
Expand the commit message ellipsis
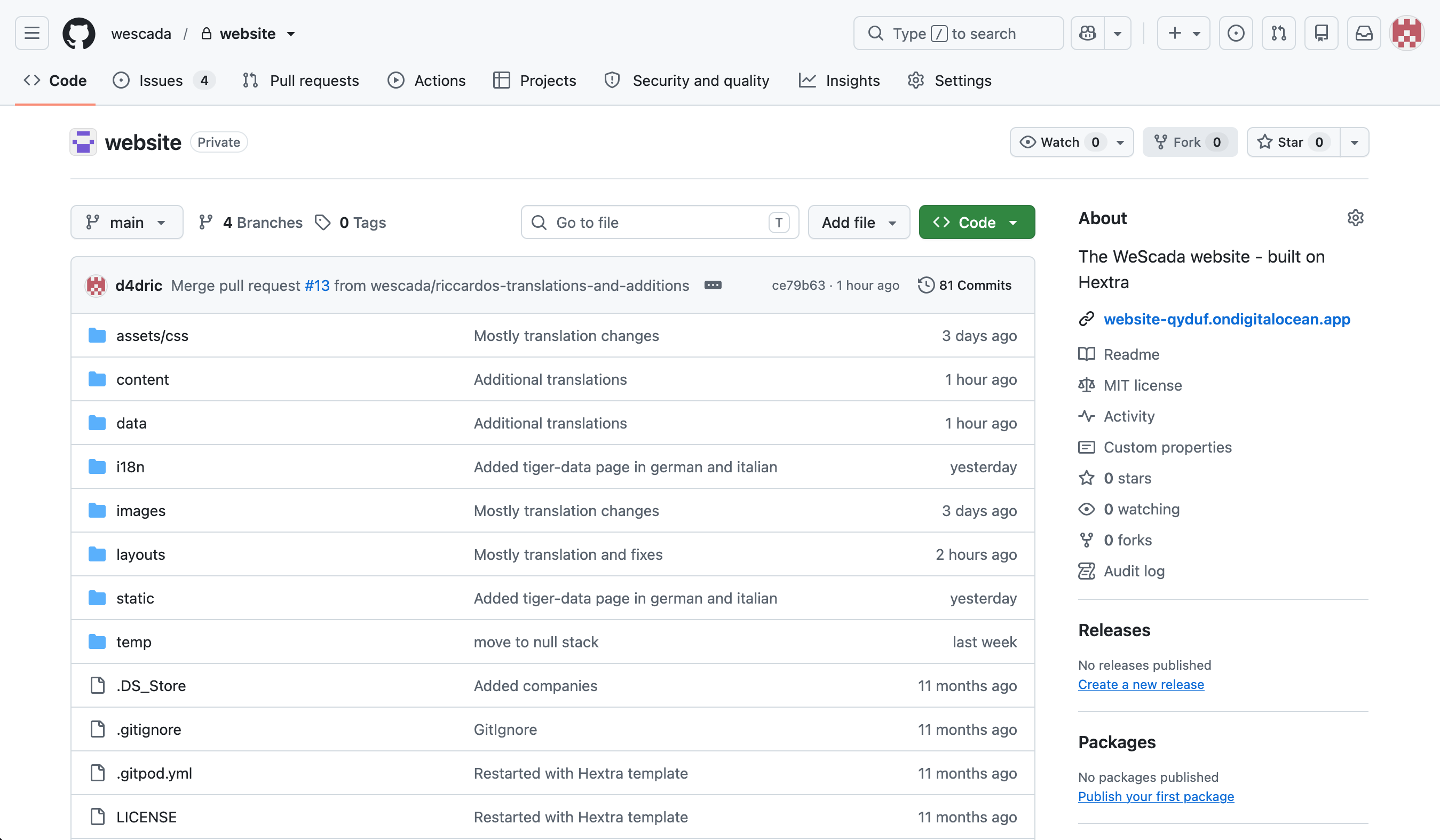pyautogui.click(x=713, y=285)
